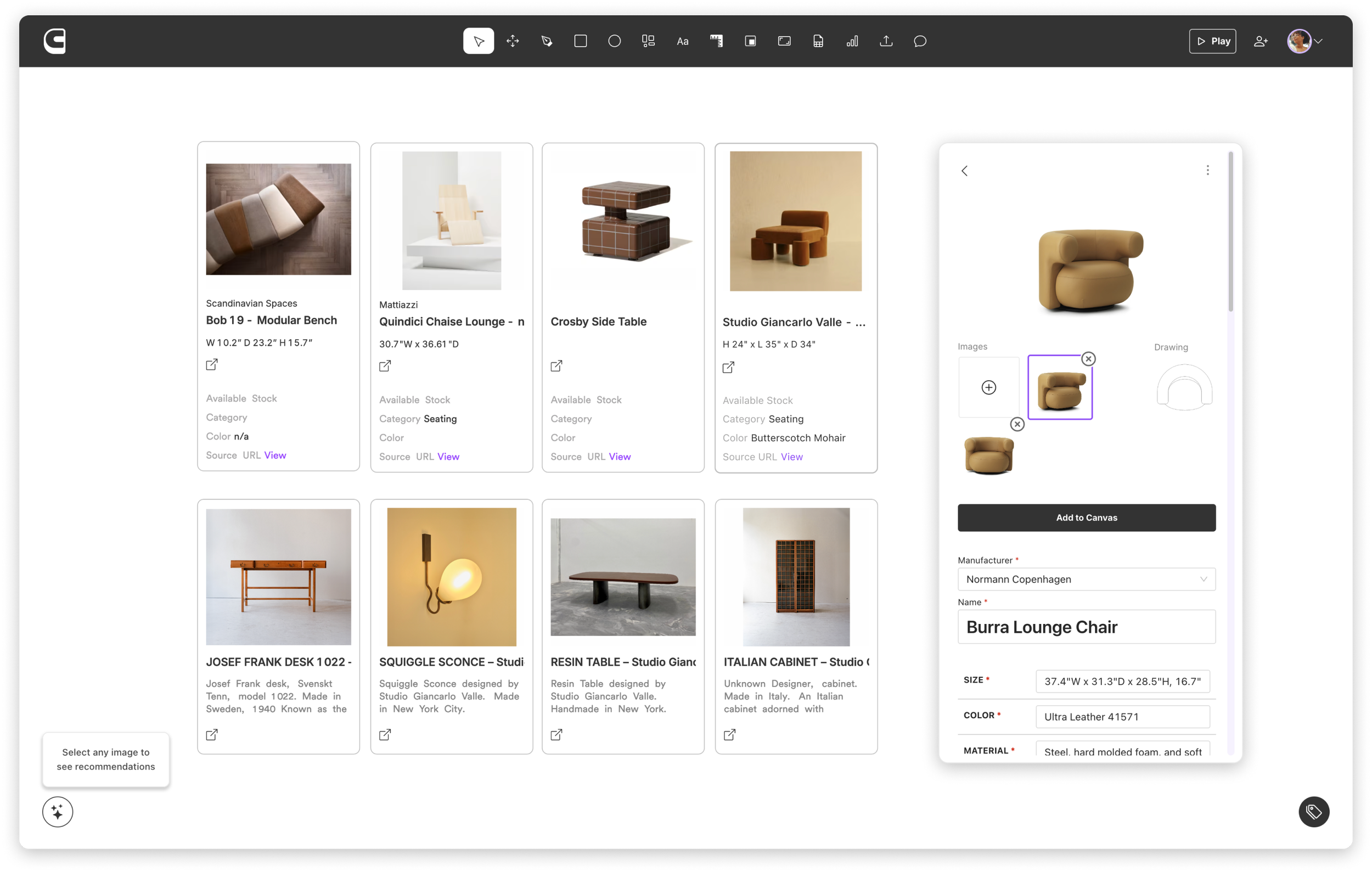Image resolution: width=1372 pixels, height=872 pixels.
Task: Click the Name field Burra Lounge Chair
Action: click(x=1086, y=627)
